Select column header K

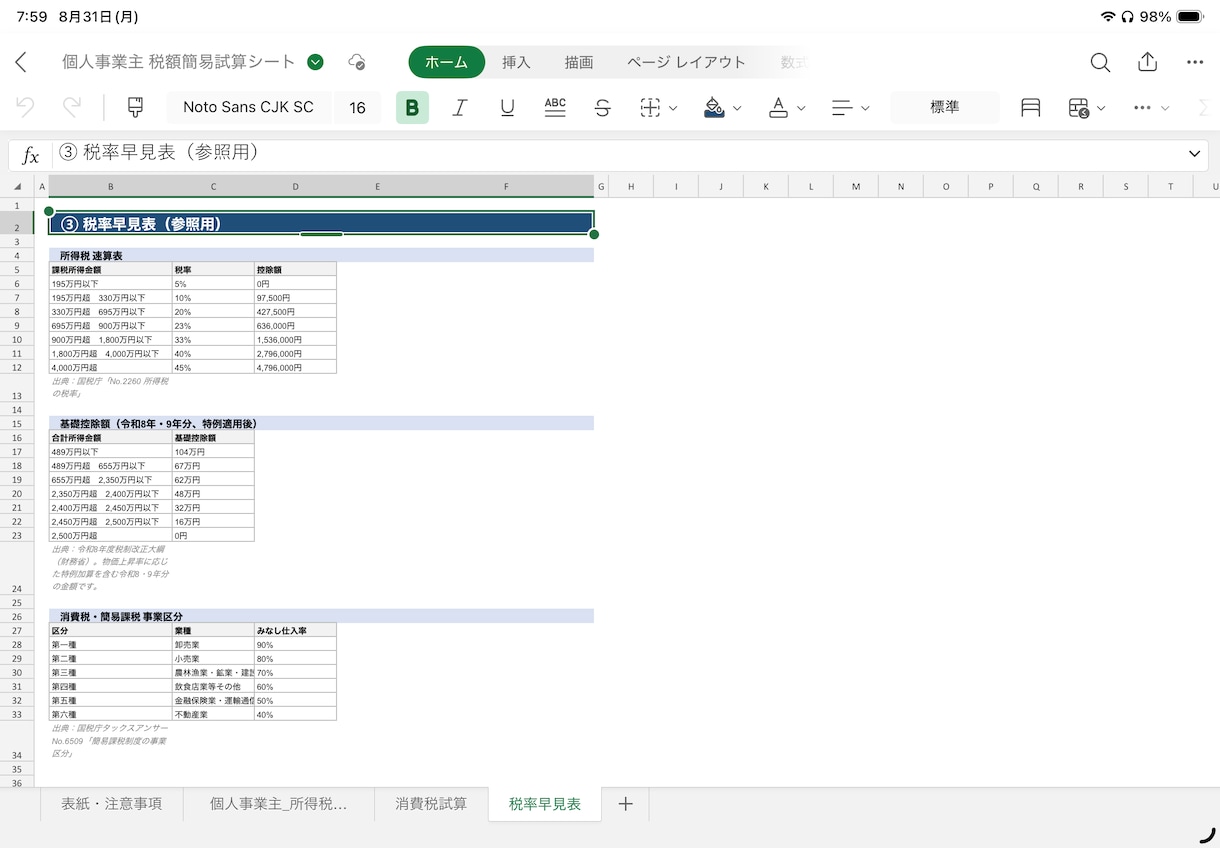(766, 186)
